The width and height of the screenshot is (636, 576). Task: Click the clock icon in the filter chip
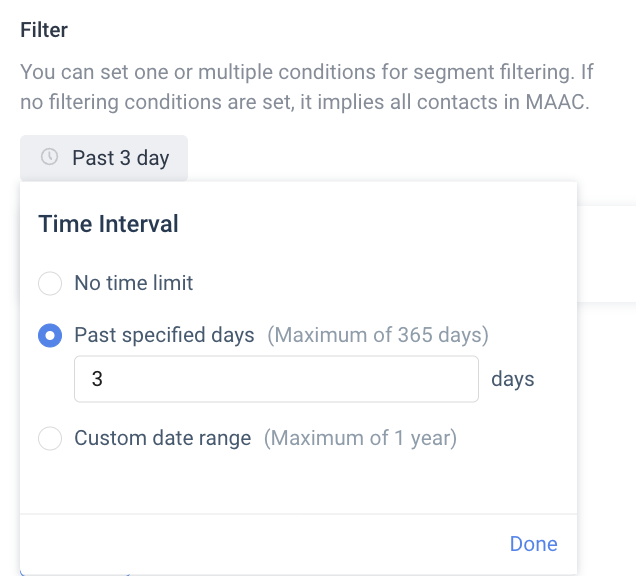49,158
